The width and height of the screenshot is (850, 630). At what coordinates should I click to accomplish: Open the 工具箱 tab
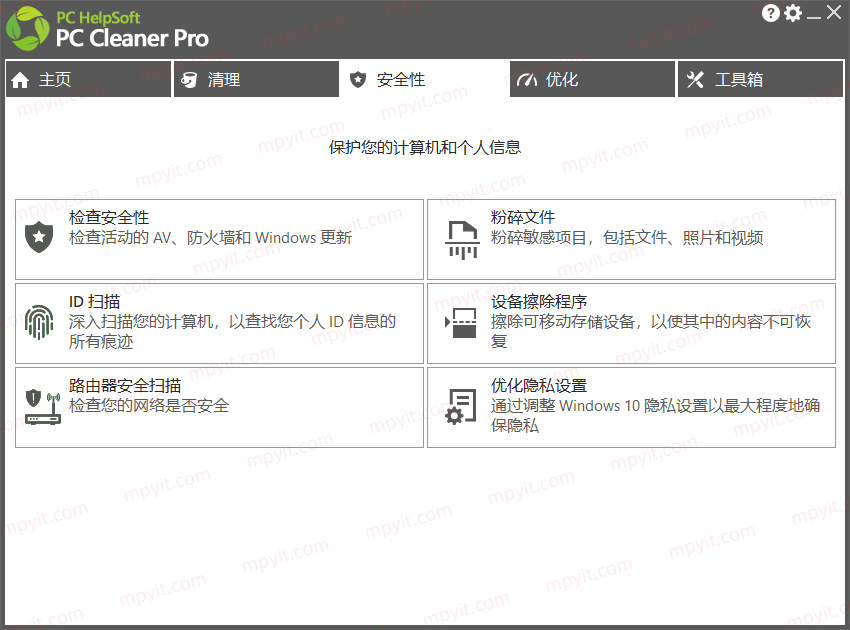pyautogui.click(x=761, y=79)
